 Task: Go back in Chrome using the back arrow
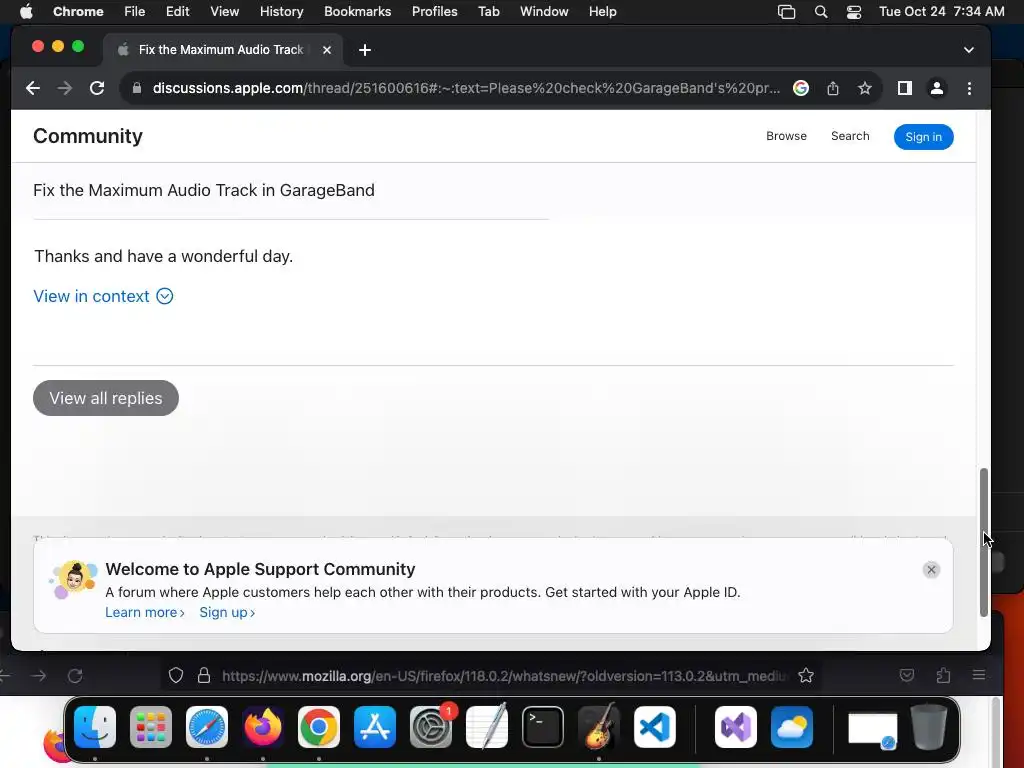[33, 88]
